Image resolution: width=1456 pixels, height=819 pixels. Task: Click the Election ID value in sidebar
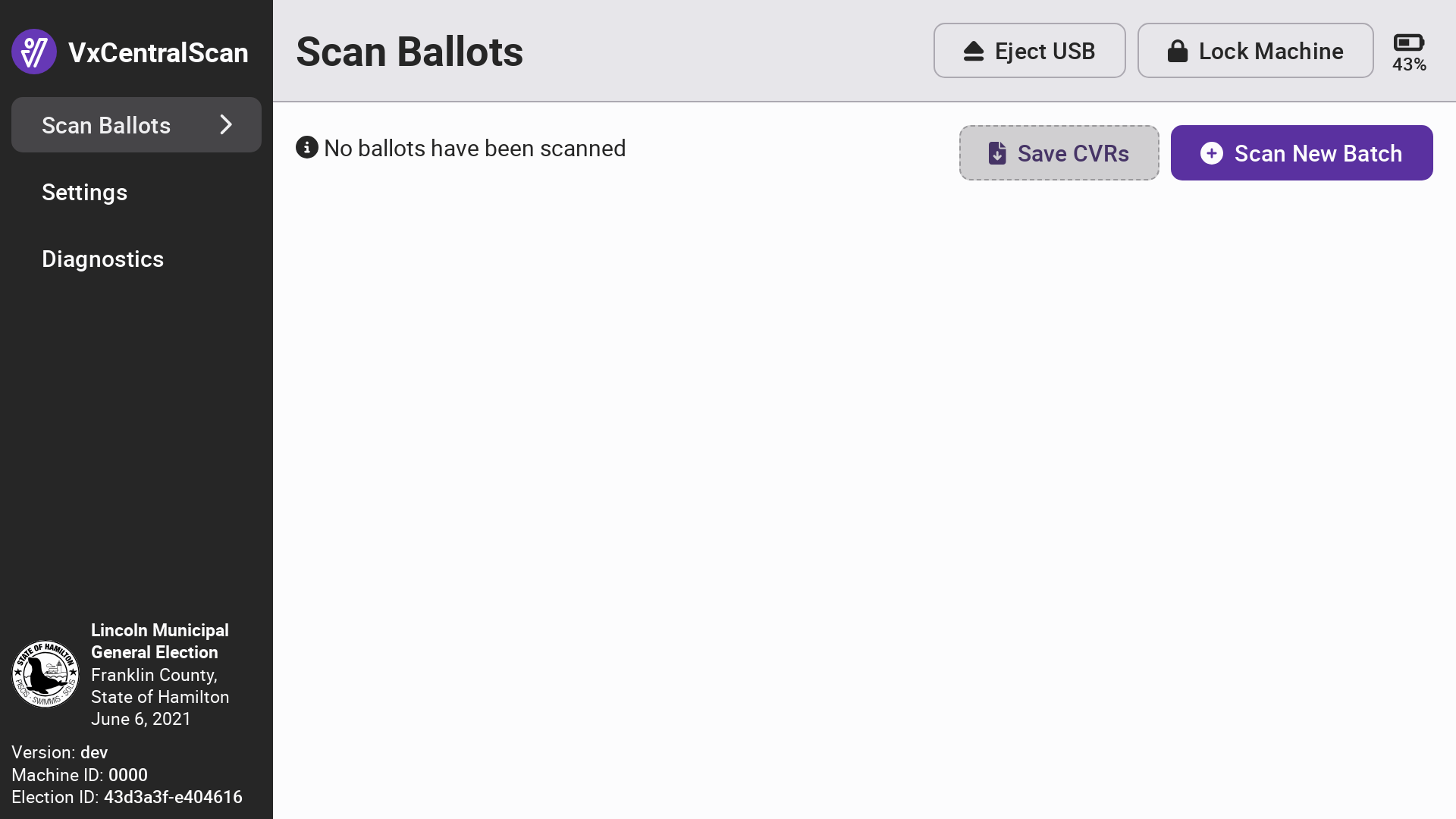173,797
